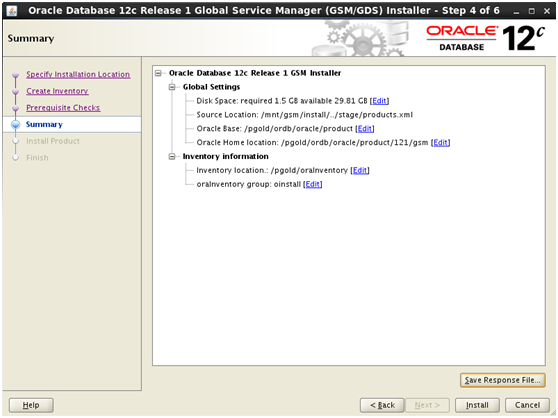This screenshot has width=558, height=418.
Task: Click the Specify Installation Location step bullet
Action: click(15, 75)
